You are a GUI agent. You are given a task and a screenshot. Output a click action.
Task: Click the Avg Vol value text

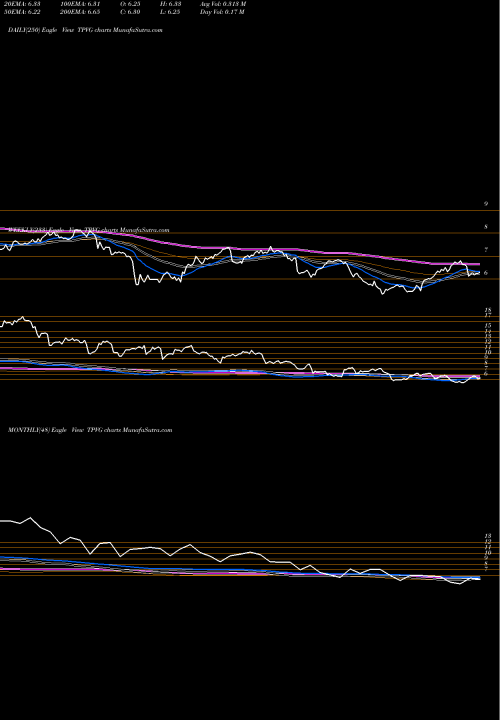(223, 4)
